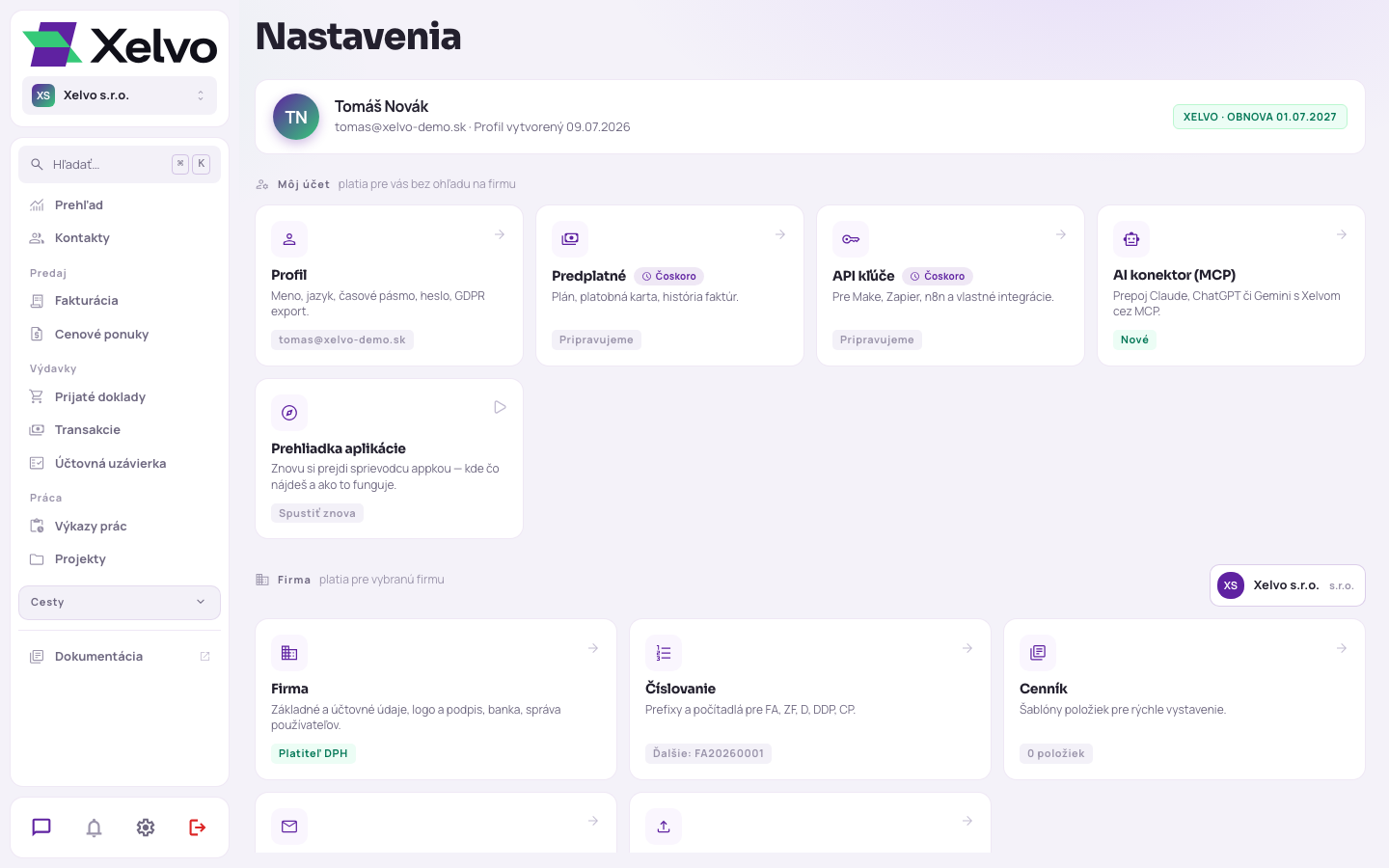
Task: Click the Čoskoro badge on API kľúče
Action: point(939,276)
